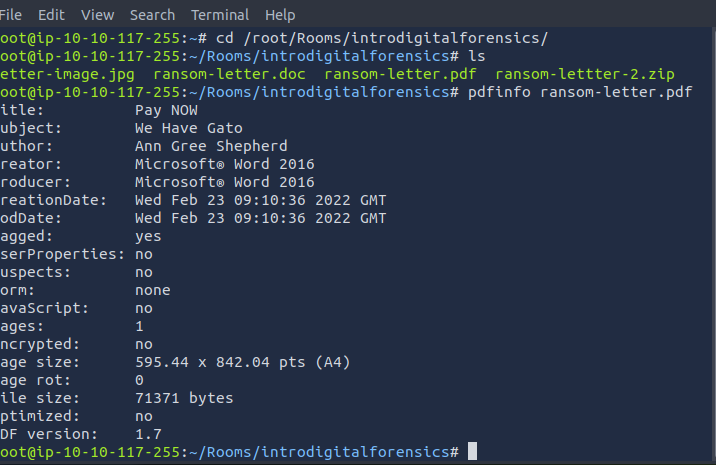The width and height of the screenshot is (716, 465).
Task: Click the "Pay NOW" title value
Action: click(x=166, y=110)
